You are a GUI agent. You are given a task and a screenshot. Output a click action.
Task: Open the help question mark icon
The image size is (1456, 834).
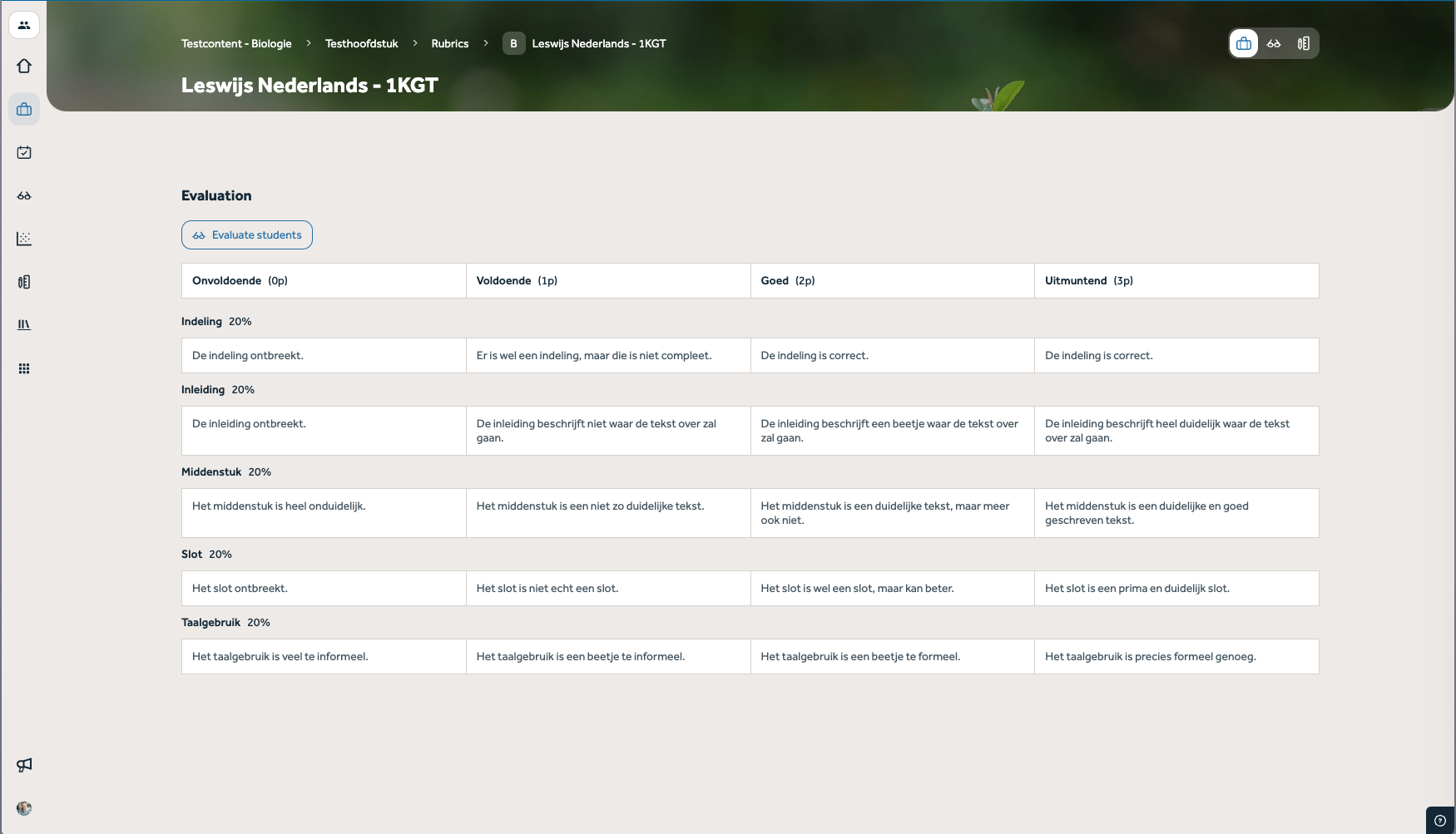1440,821
